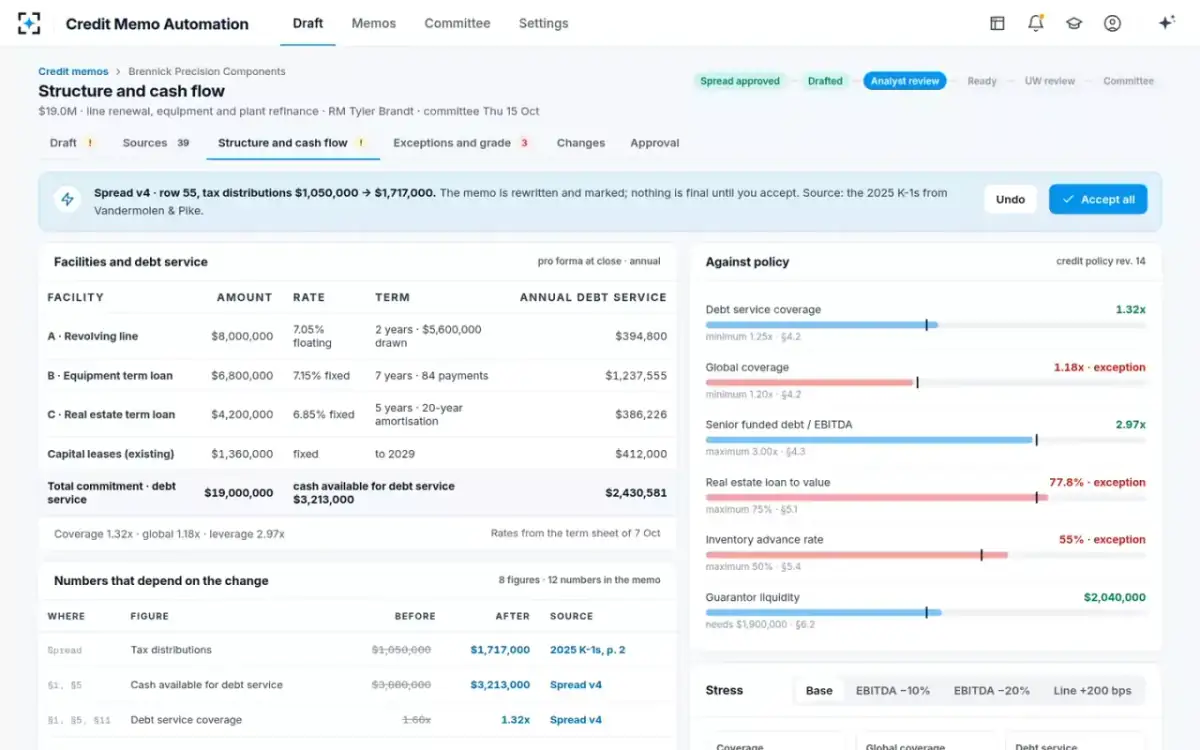Click the Credit memos breadcrumb link
Screen dimensions: 1200x750
point(73,72)
